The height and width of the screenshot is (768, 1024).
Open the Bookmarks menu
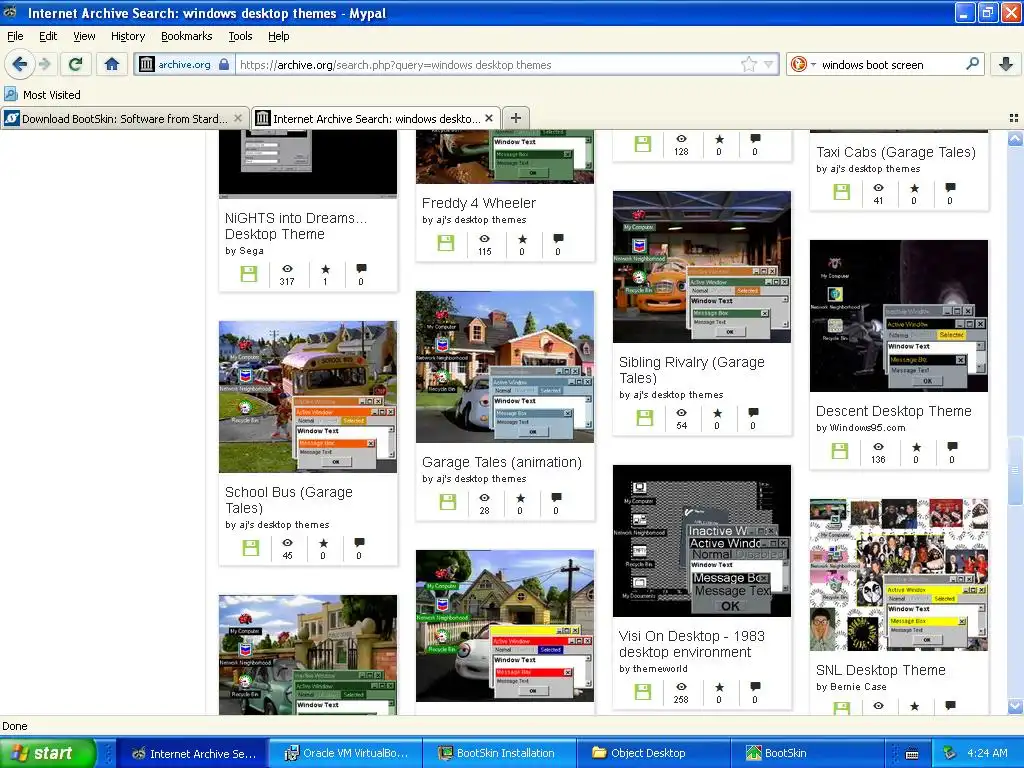point(187,37)
